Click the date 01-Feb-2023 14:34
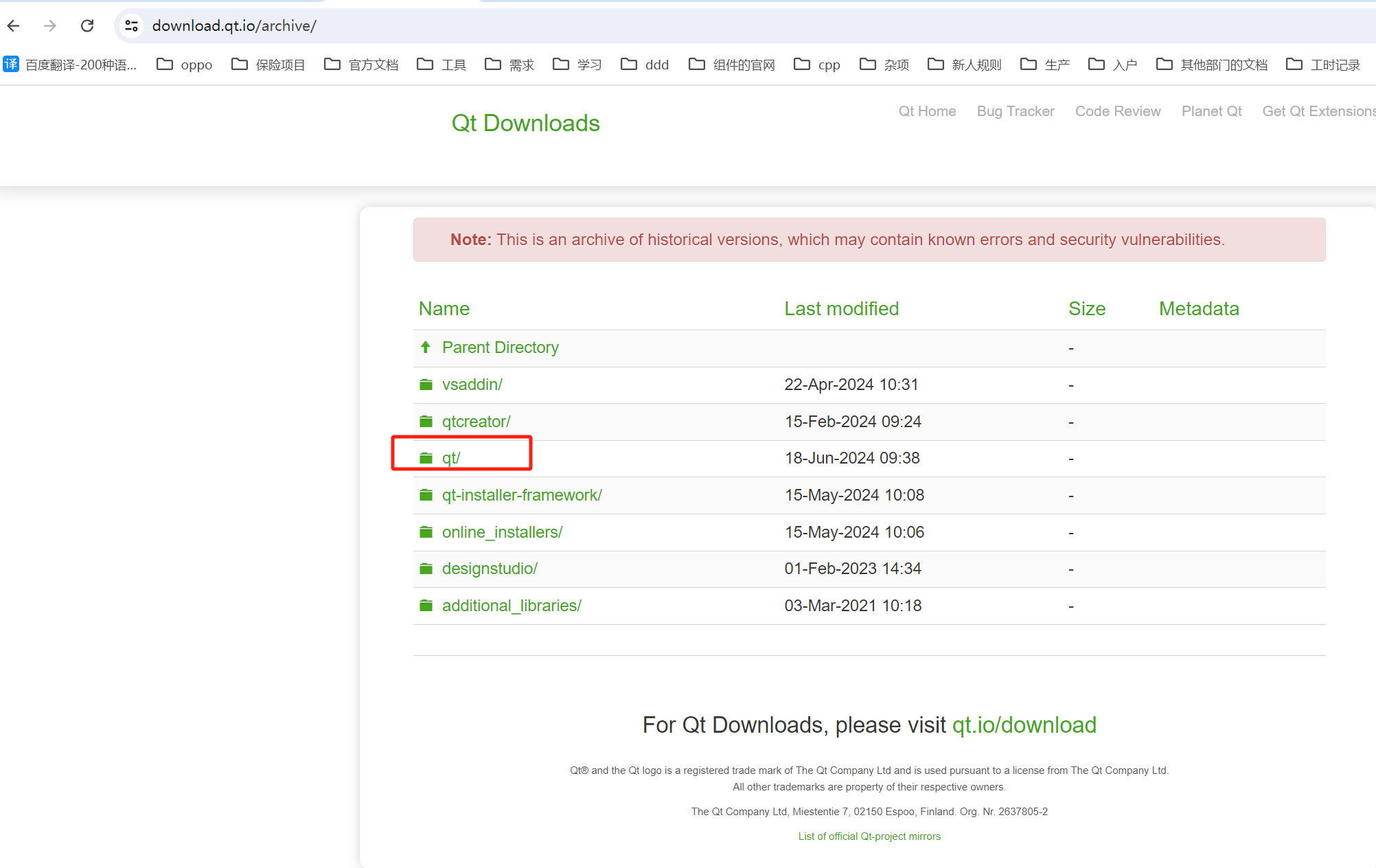This screenshot has width=1376, height=868. click(853, 569)
